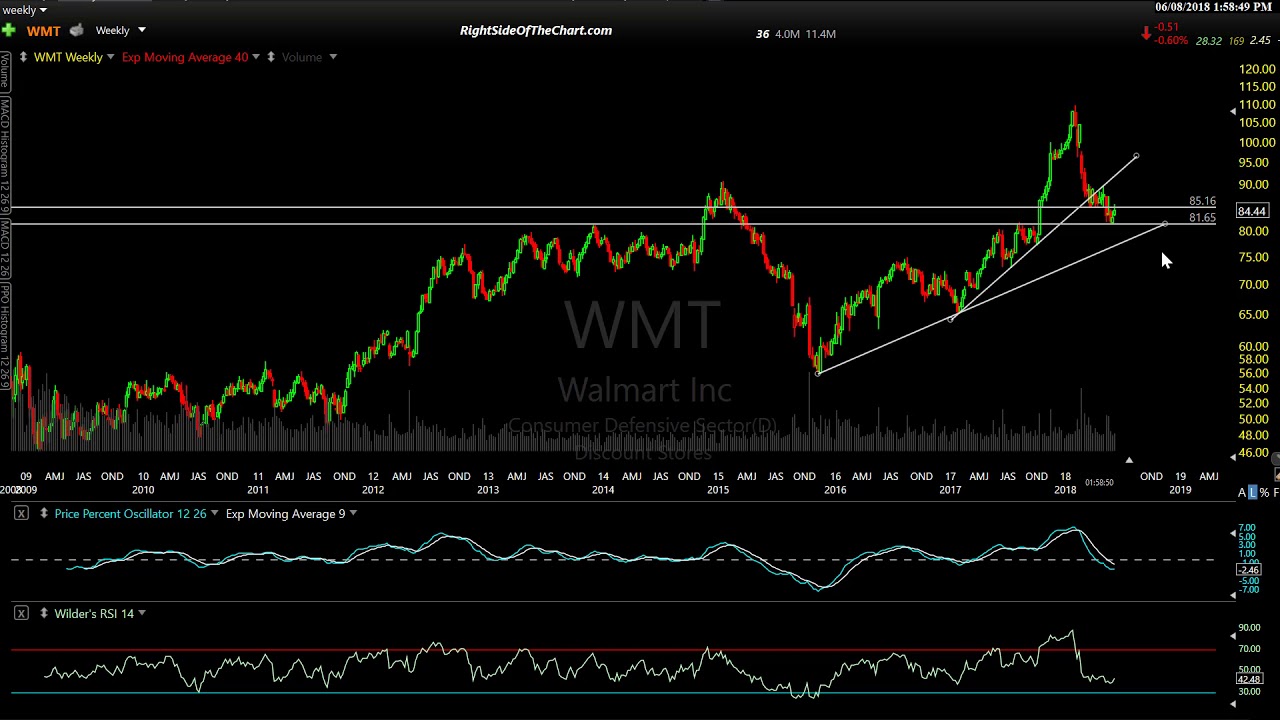Click the gray icon beside WMT ticker
This screenshot has width=1280, height=720.
click(x=76, y=30)
